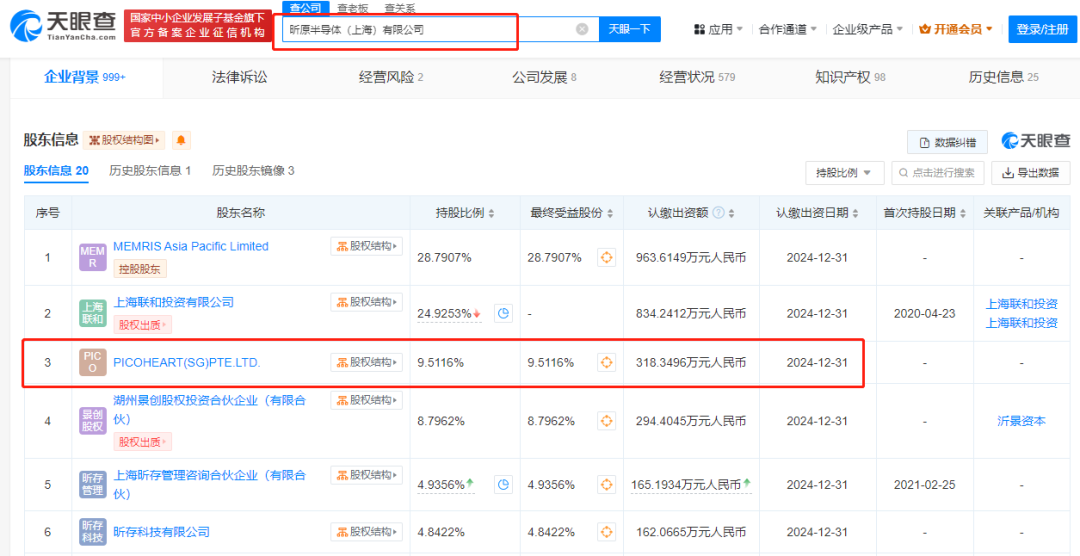Sort by 认缴出资日期 column arrows

855,214
